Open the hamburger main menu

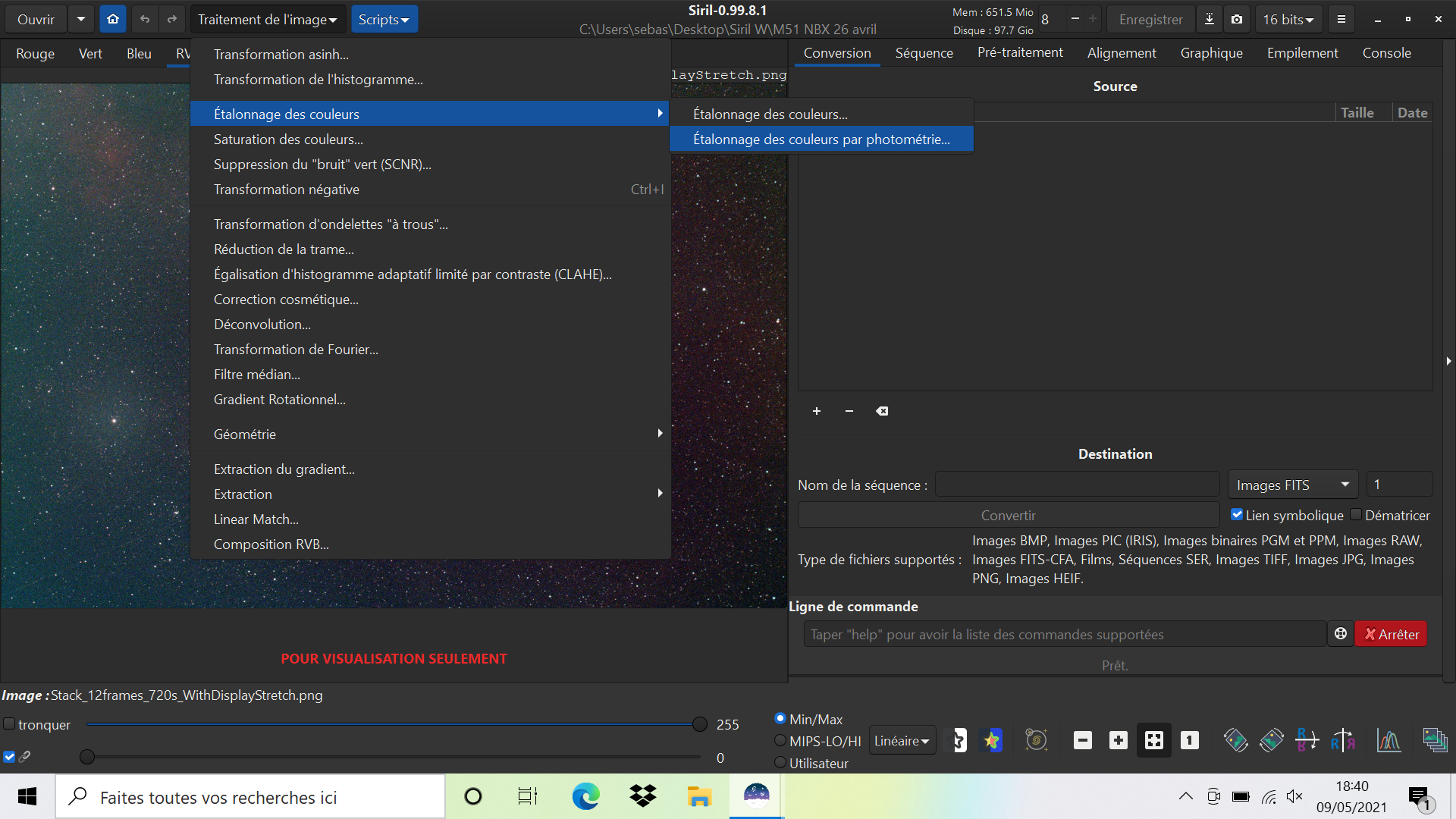(x=1341, y=19)
